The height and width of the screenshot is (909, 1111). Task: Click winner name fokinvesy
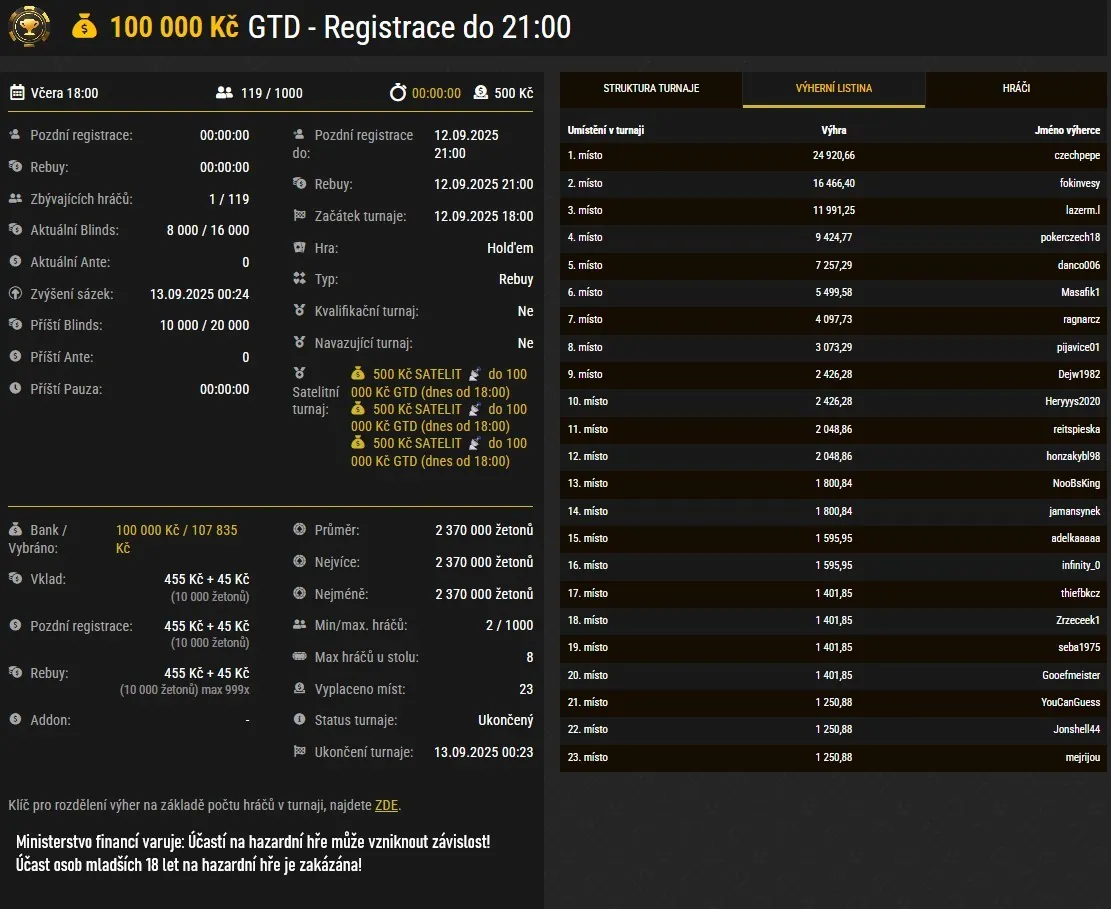pyautogui.click(x=1079, y=184)
